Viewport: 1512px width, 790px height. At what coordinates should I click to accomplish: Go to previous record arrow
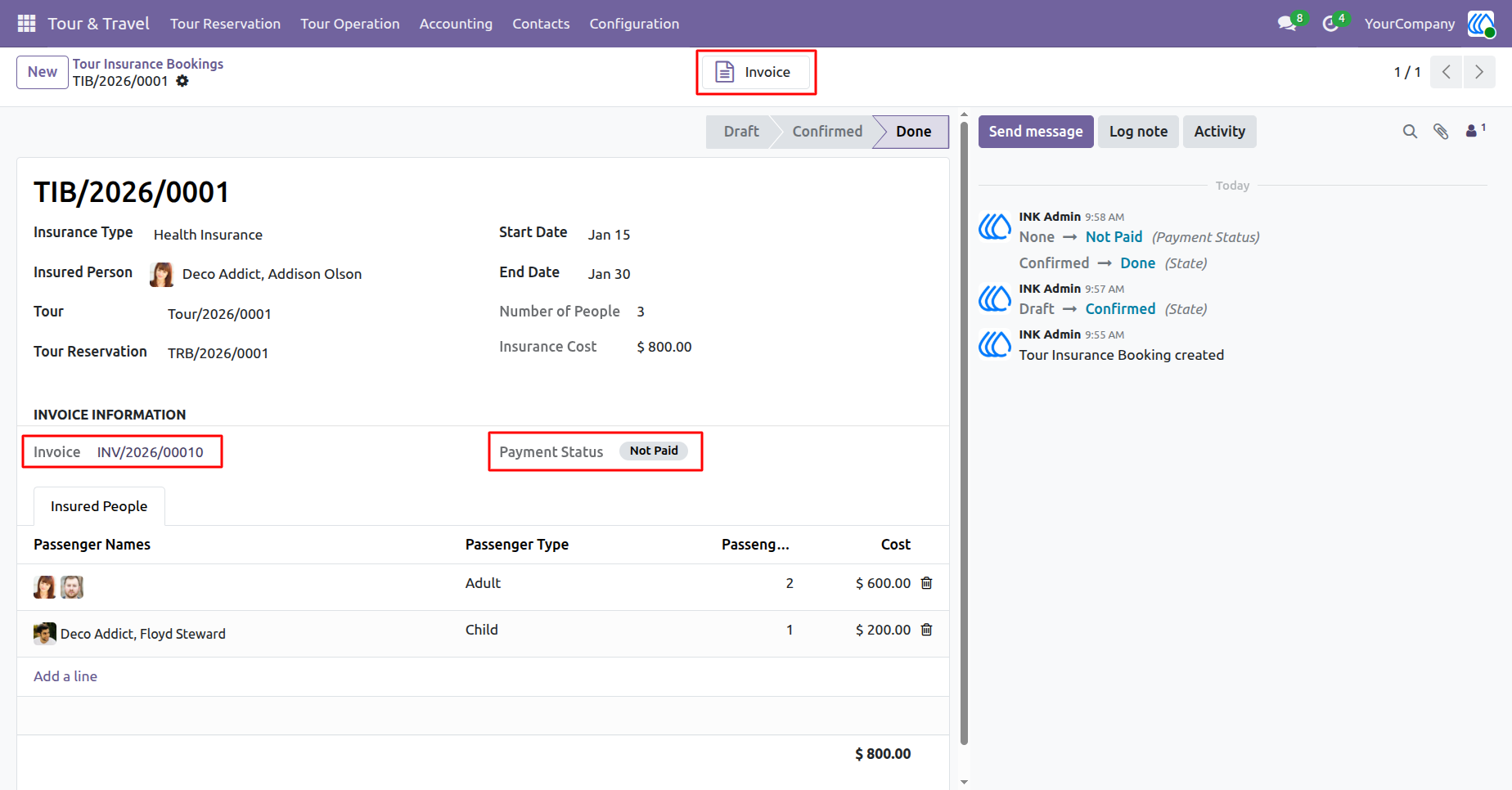1447,72
